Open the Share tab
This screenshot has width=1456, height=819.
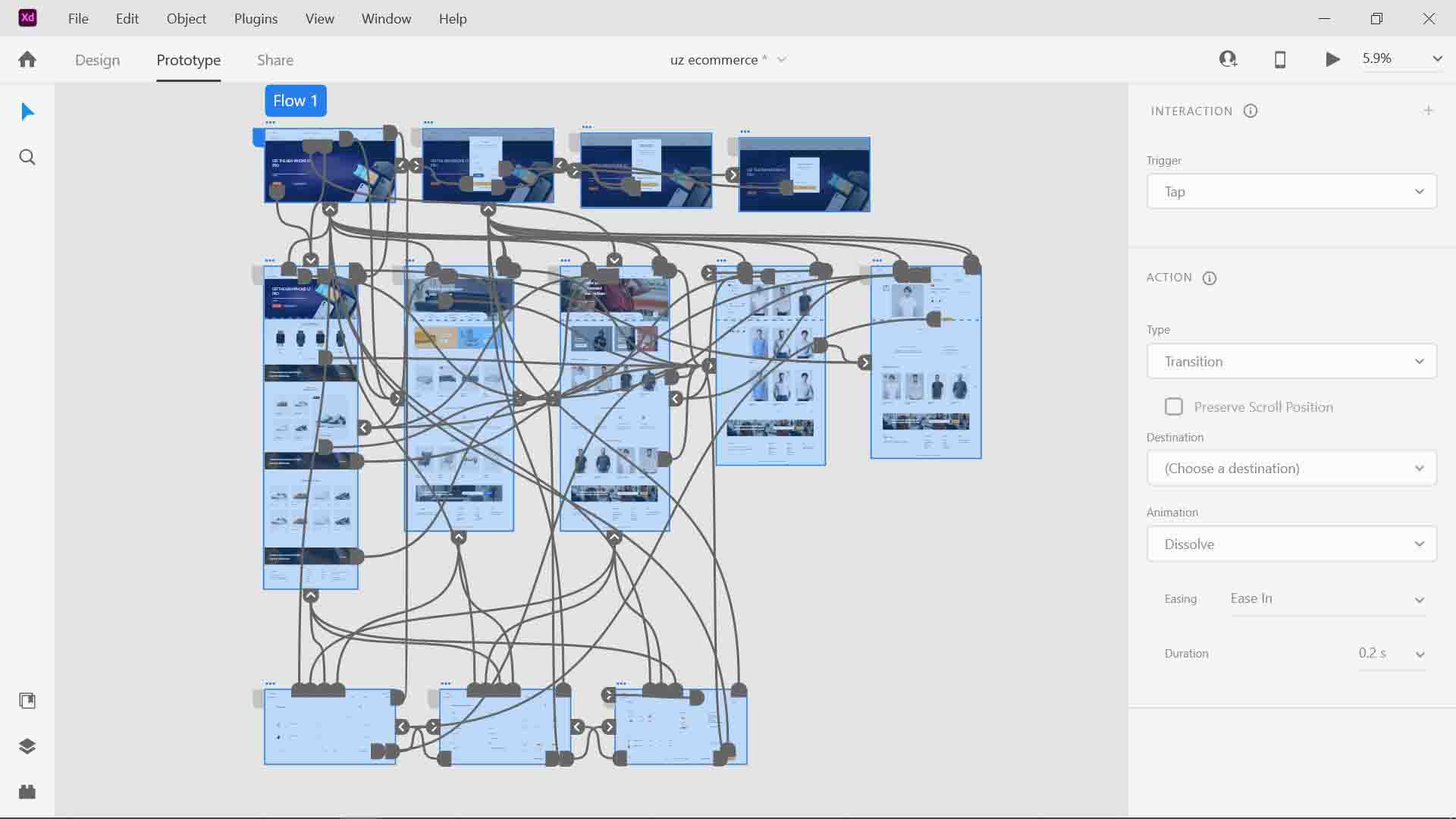[x=275, y=60]
